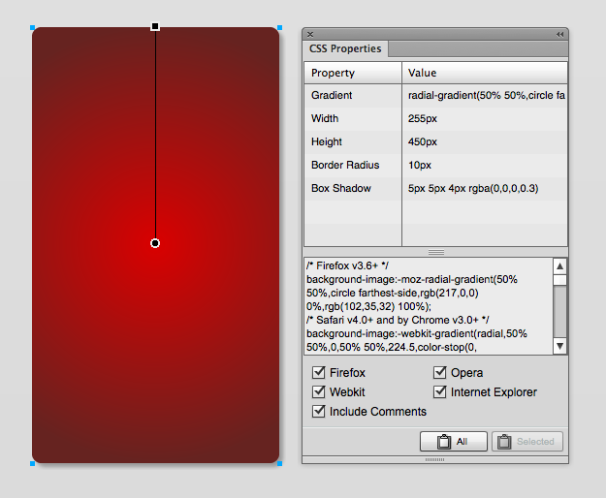Click the code area scroll down arrow
The image size is (606, 498).
560,346
